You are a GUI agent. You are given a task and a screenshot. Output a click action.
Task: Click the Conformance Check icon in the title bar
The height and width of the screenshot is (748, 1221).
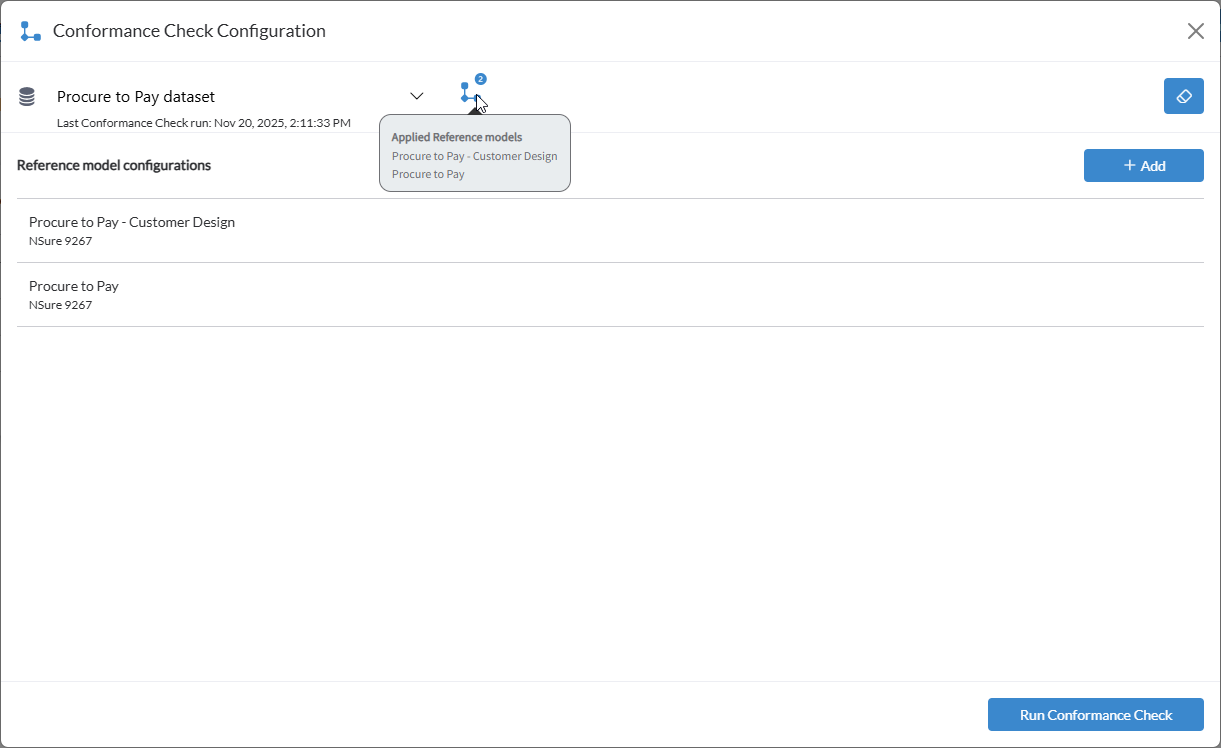[29, 30]
